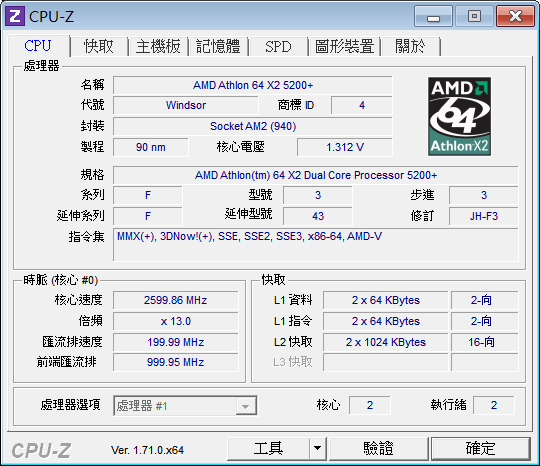The width and height of the screenshot is (540, 466).
Task: Click the 步進 value 3
Action: click(x=484, y=195)
